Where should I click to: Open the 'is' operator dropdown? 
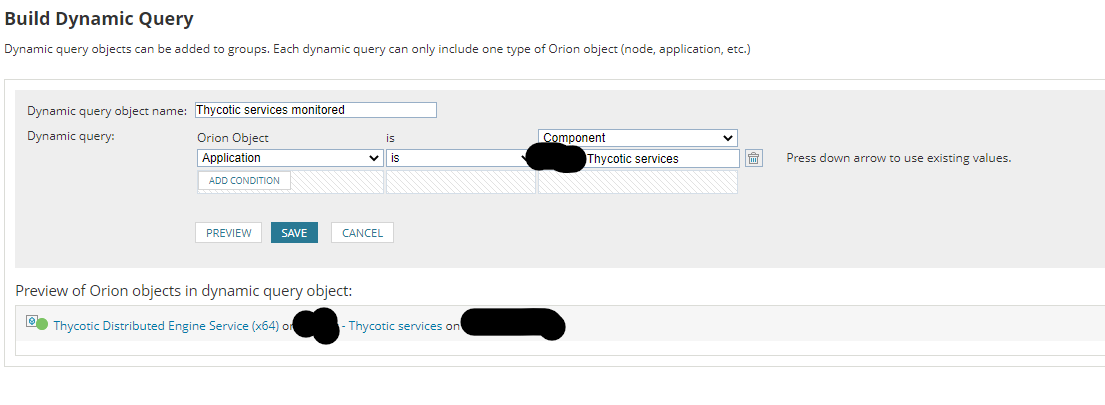(460, 158)
